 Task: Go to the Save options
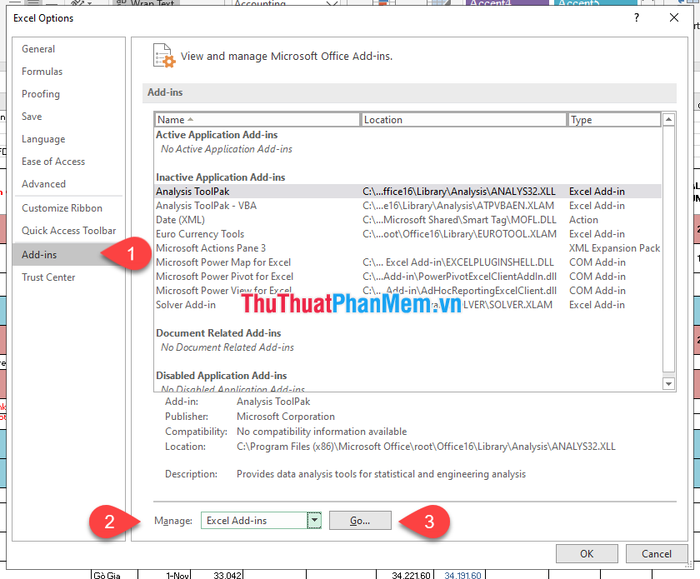pos(32,117)
